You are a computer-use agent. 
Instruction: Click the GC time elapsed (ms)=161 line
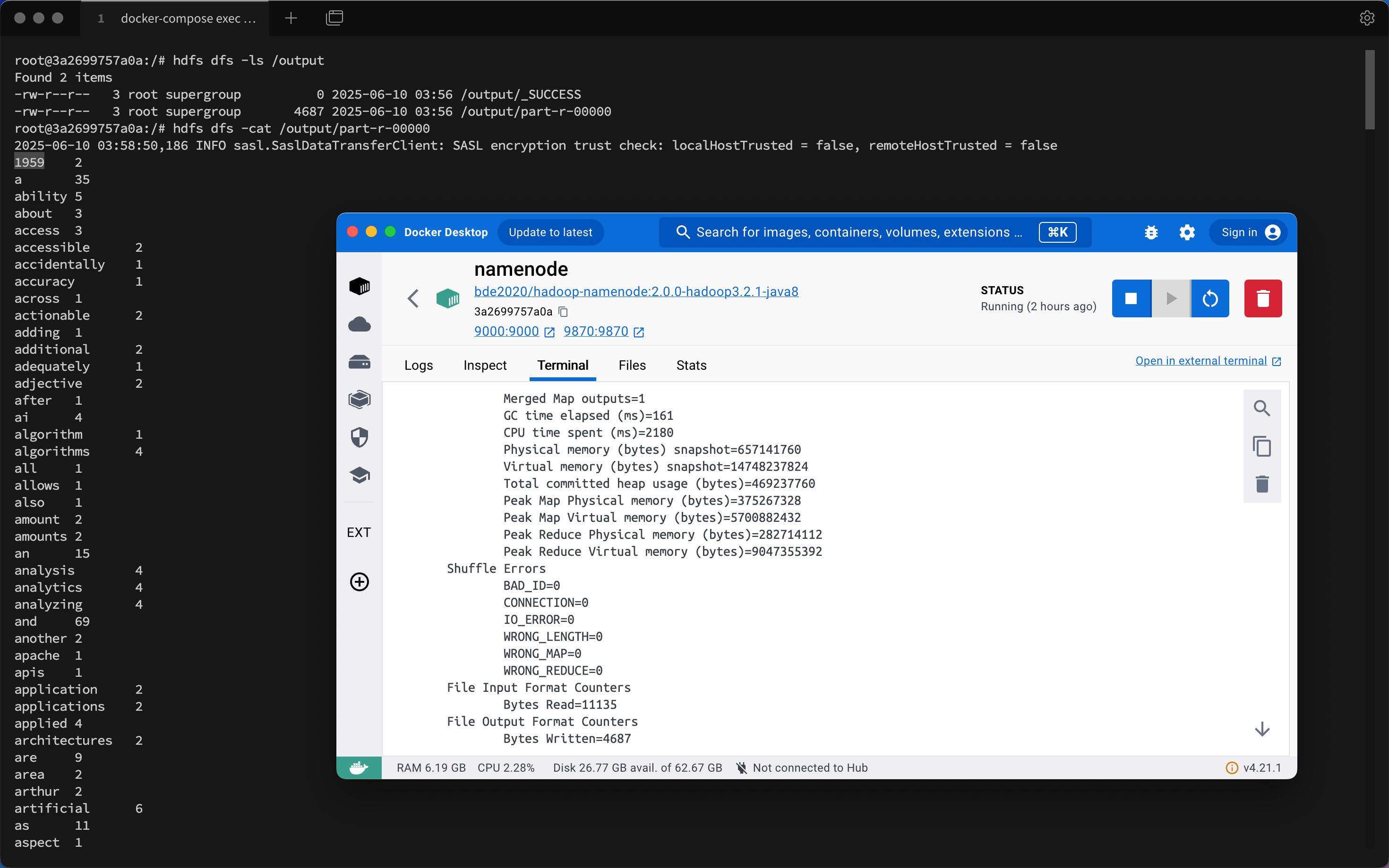click(x=588, y=415)
